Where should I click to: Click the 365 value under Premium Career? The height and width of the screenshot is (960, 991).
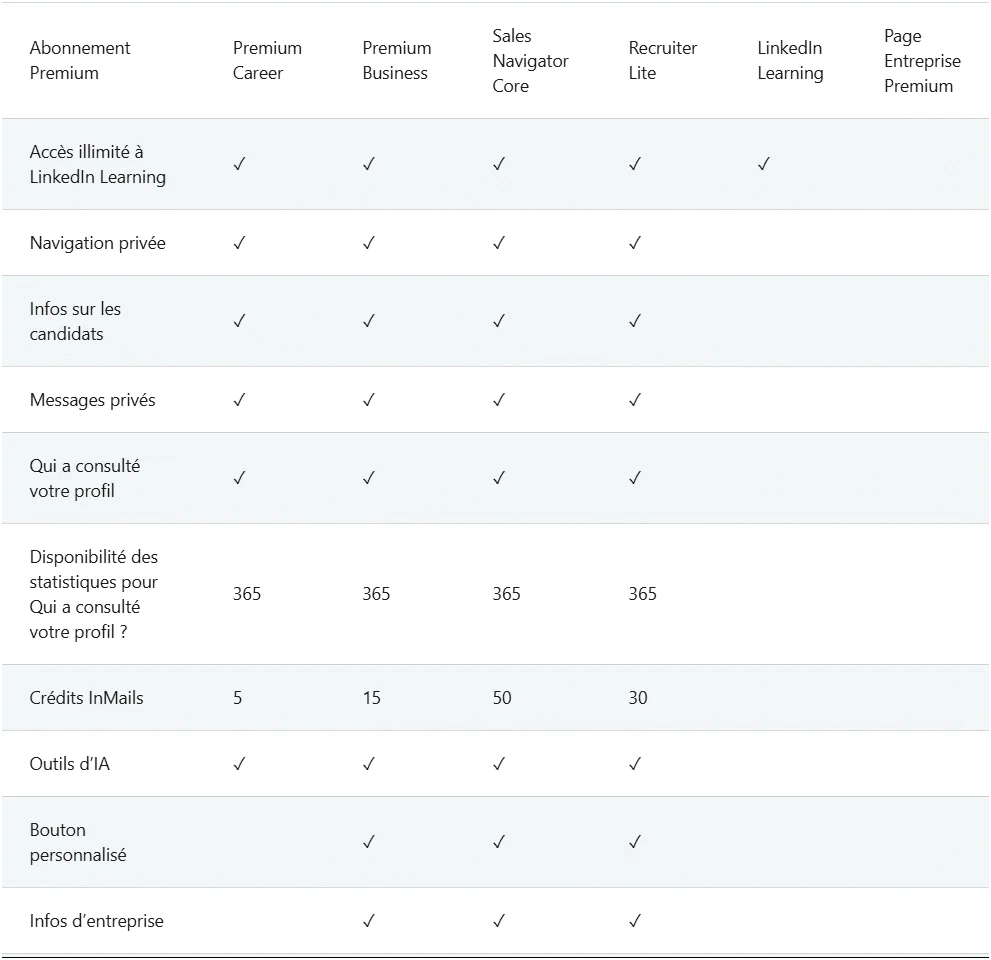click(x=246, y=594)
